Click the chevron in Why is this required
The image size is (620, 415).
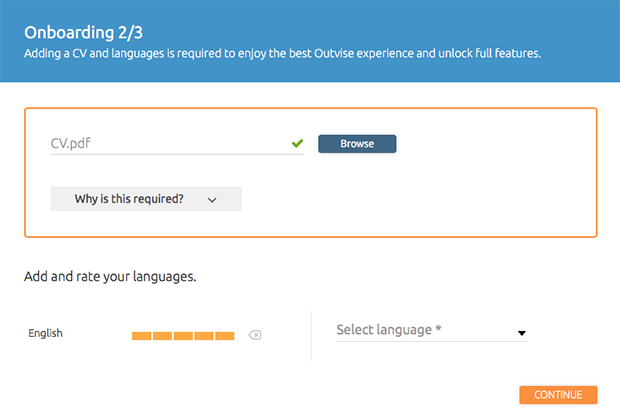[212, 200]
